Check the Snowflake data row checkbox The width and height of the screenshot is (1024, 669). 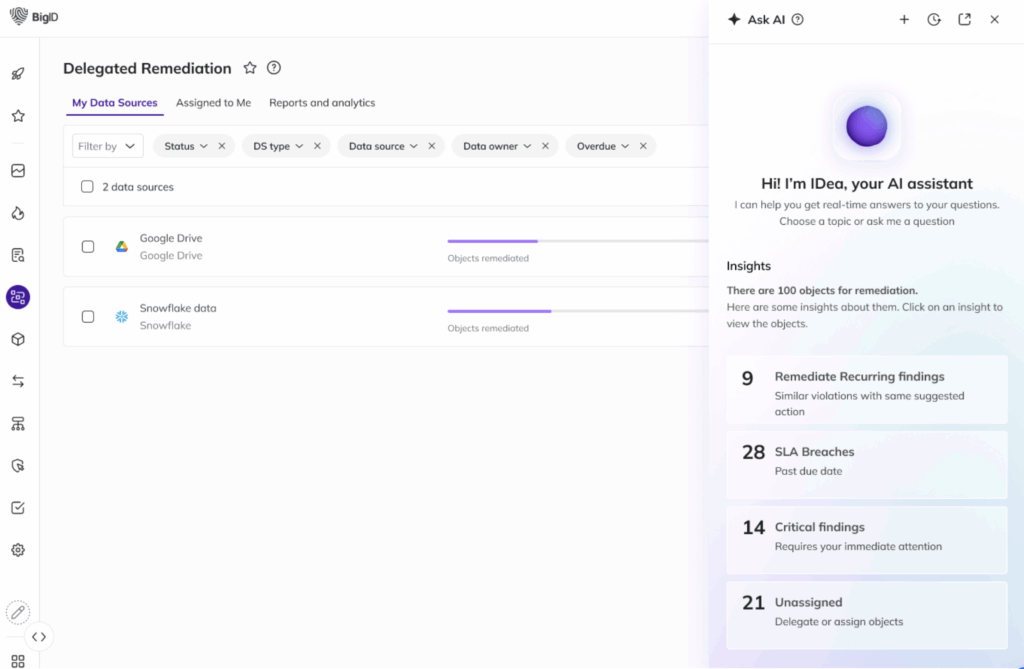(88, 317)
